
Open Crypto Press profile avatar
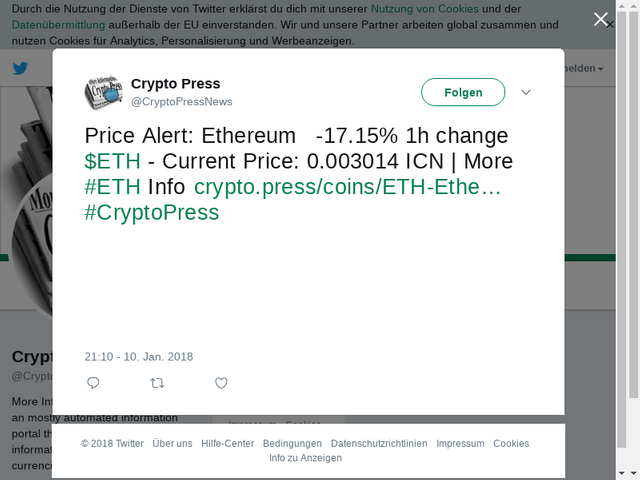pyautogui.click(x=103, y=92)
